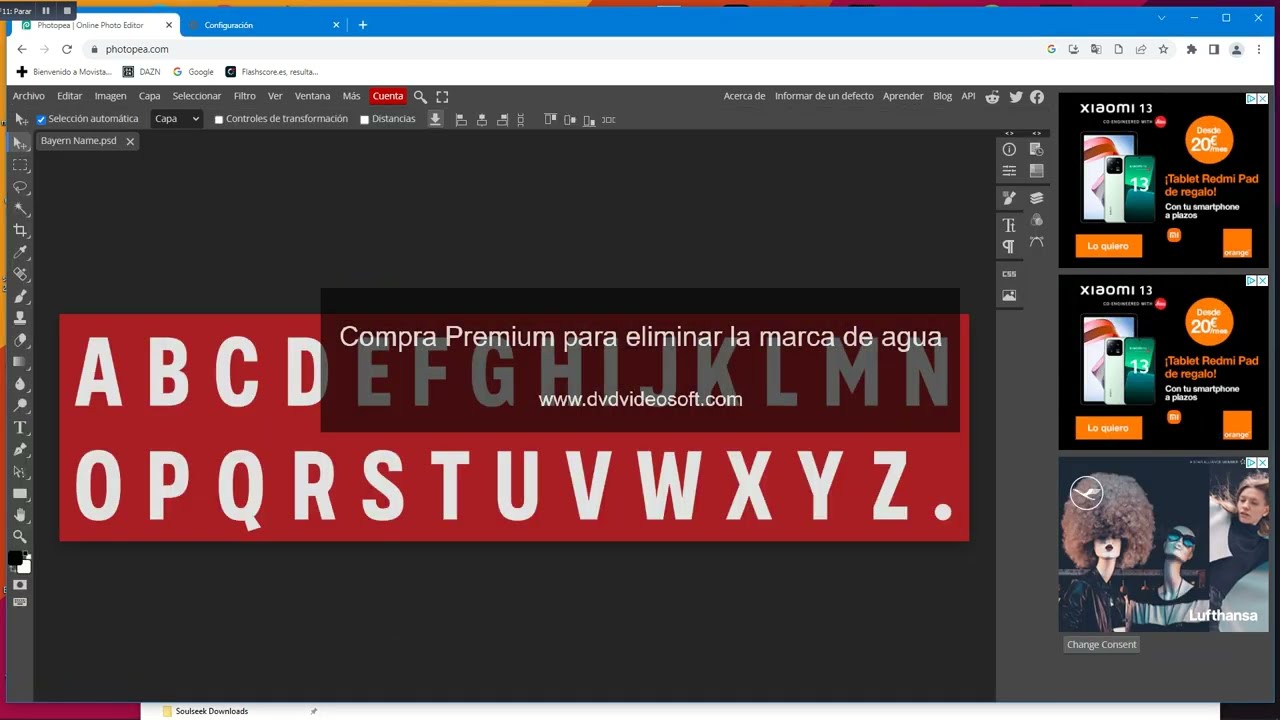Toggle fullscreen mode icon
Image resolution: width=1280 pixels, height=720 pixels.
442,97
